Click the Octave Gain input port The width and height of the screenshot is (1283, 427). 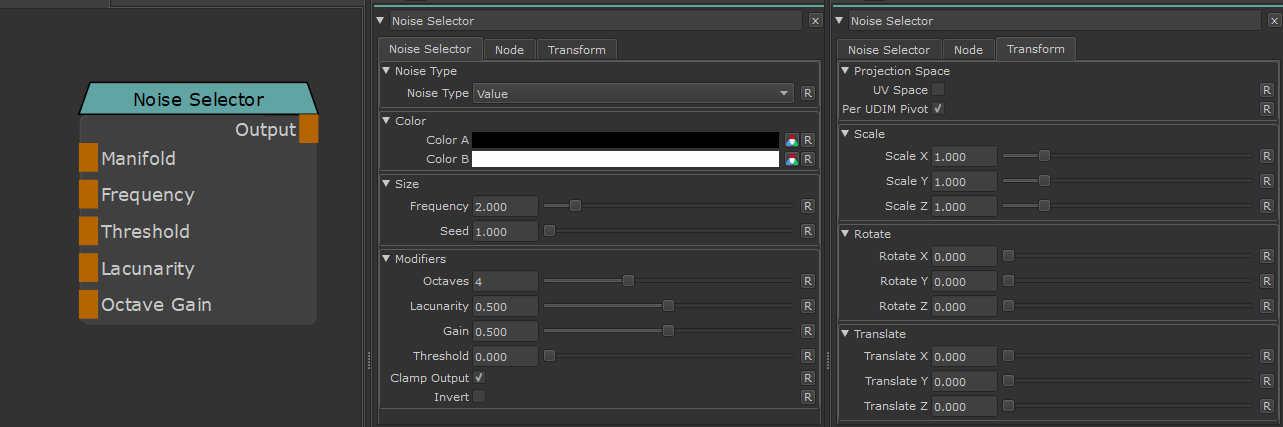tap(88, 304)
